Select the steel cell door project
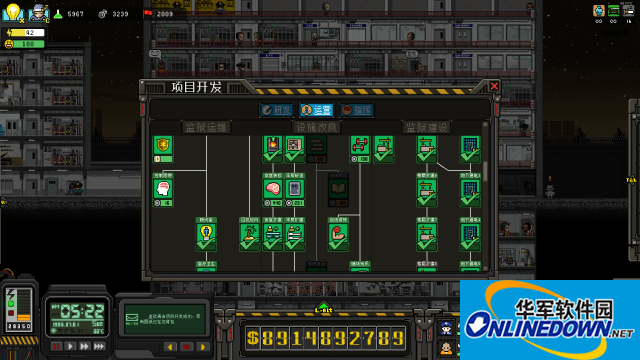 [x=294, y=190]
